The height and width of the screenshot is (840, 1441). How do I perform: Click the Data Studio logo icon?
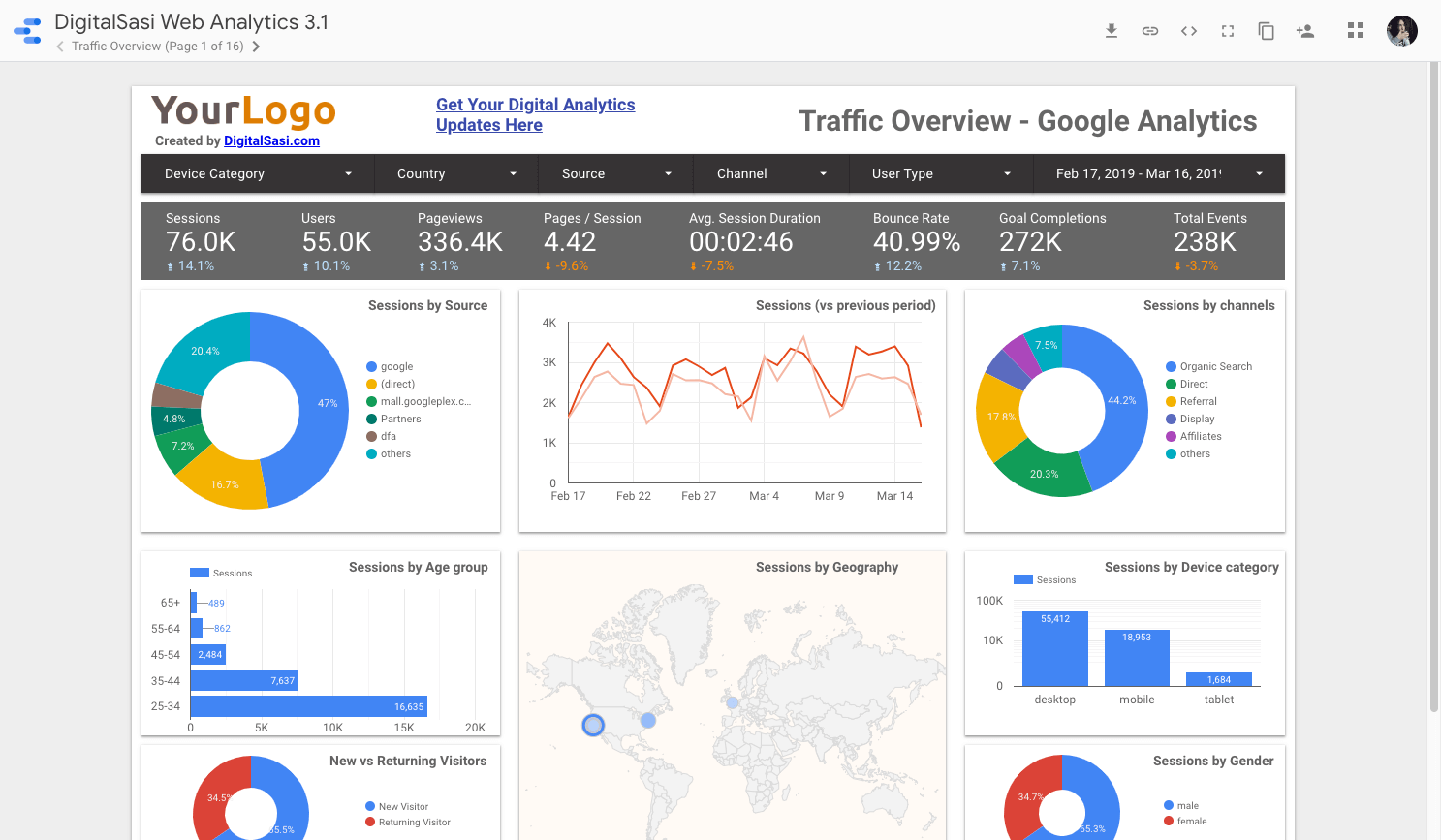coord(28,31)
